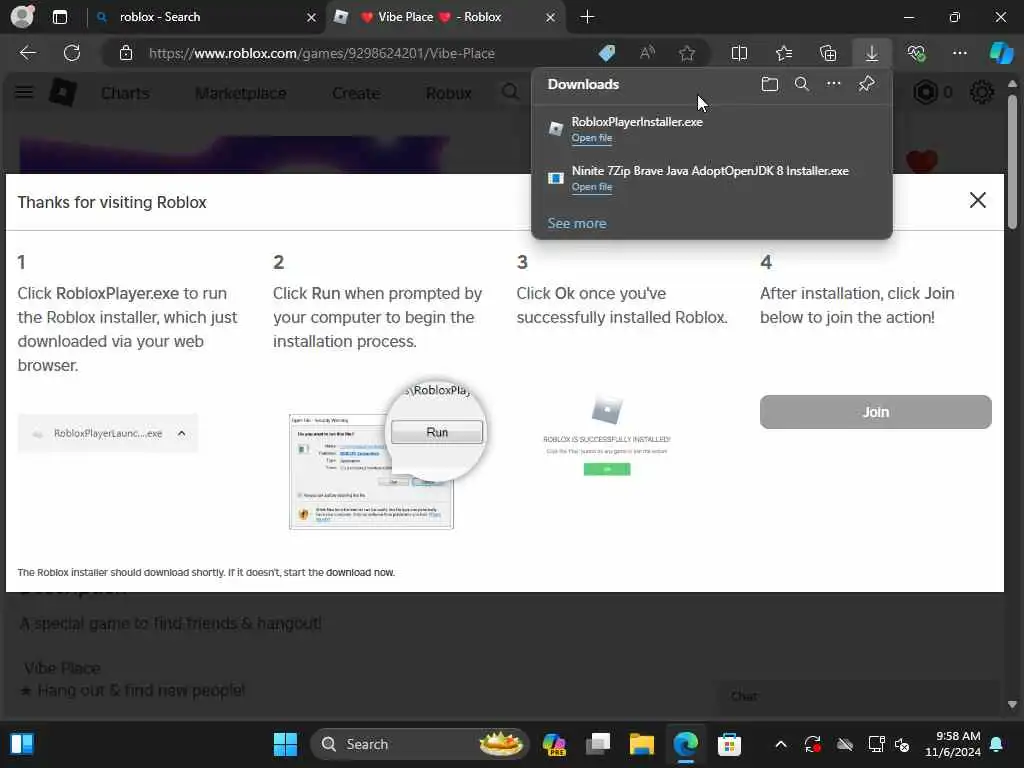
Task: Click the Run dialog illustration image
Action: click(387, 456)
